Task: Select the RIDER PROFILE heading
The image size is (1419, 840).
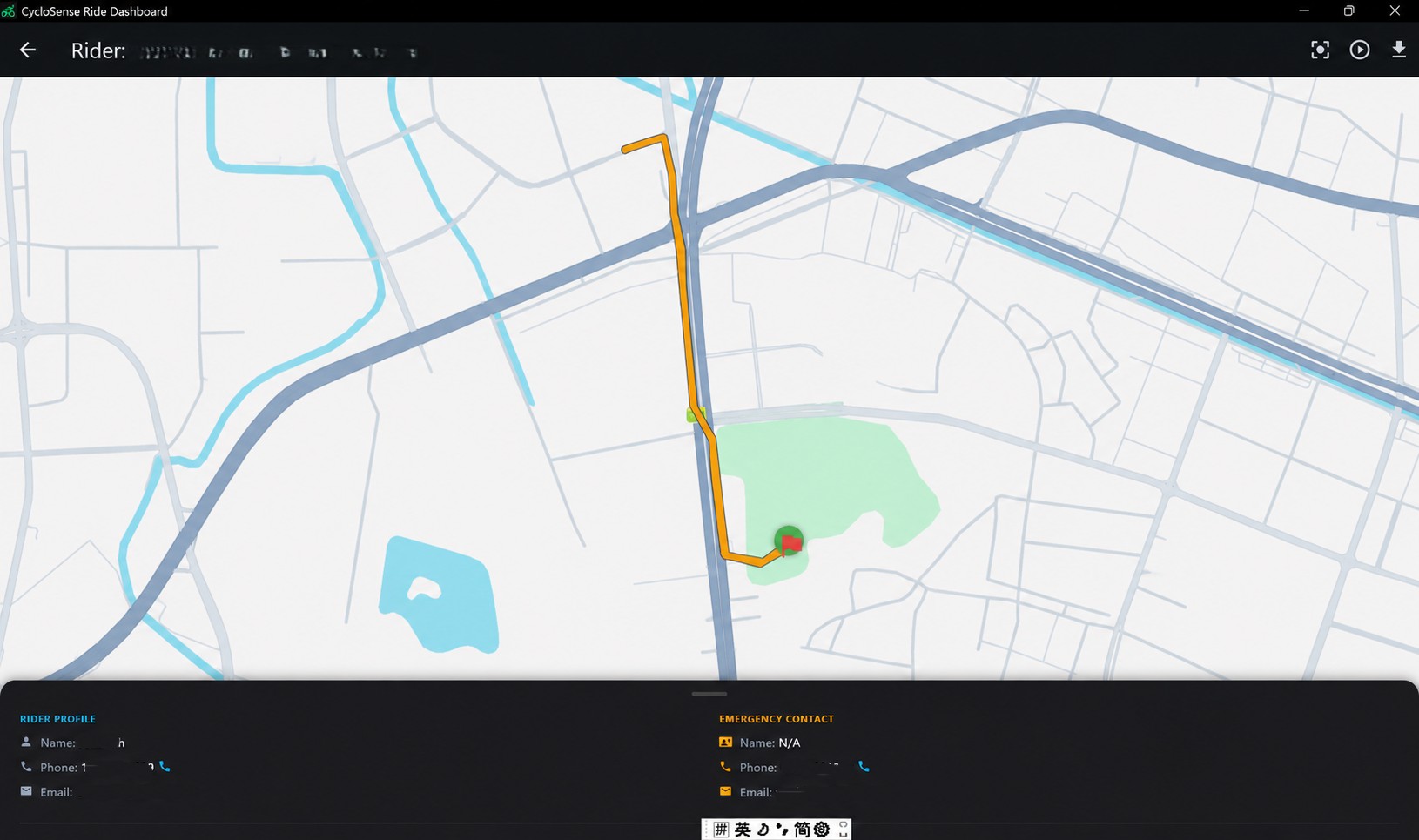Action: pyautogui.click(x=57, y=719)
